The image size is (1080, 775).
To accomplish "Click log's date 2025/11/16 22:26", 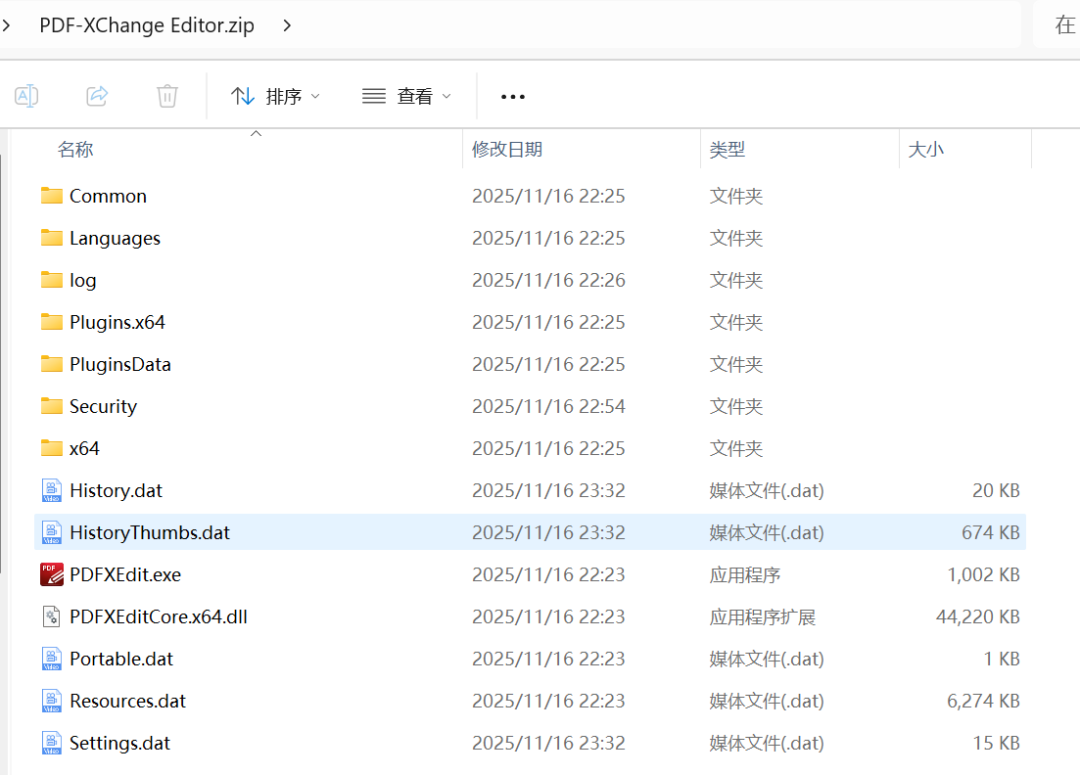I will [x=548, y=280].
